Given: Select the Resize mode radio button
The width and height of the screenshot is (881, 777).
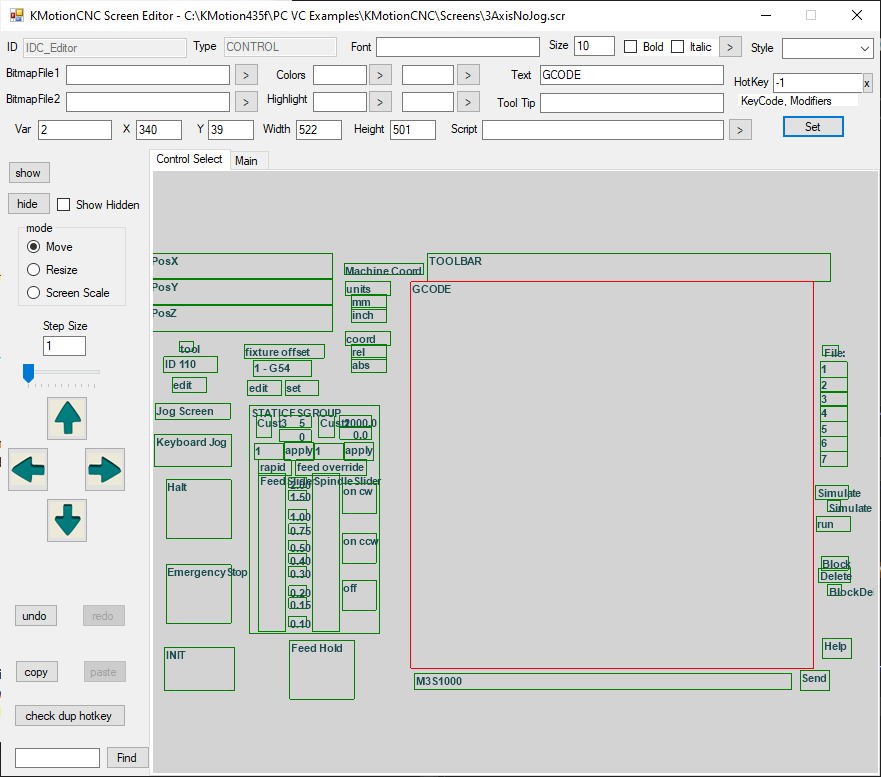Looking at the screenshot, I should [34, 270].
